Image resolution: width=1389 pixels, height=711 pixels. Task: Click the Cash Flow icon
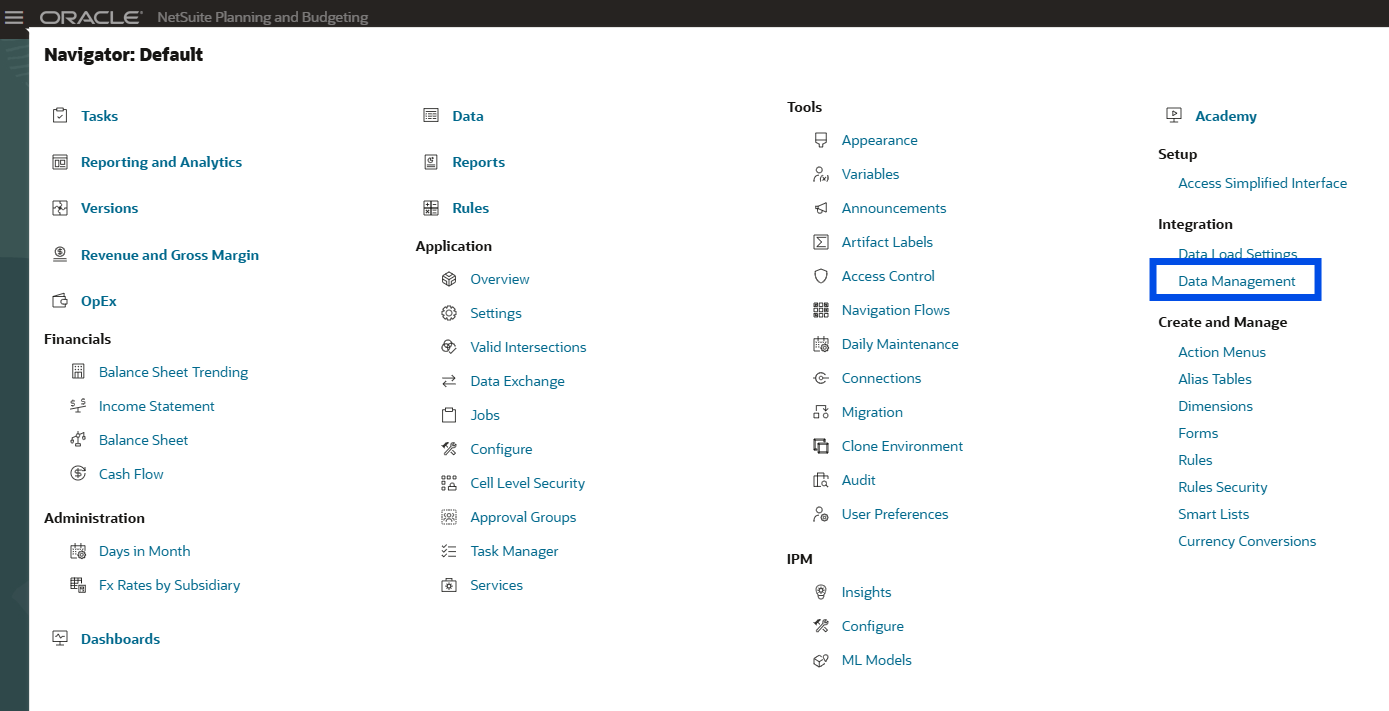click(78, 474)
